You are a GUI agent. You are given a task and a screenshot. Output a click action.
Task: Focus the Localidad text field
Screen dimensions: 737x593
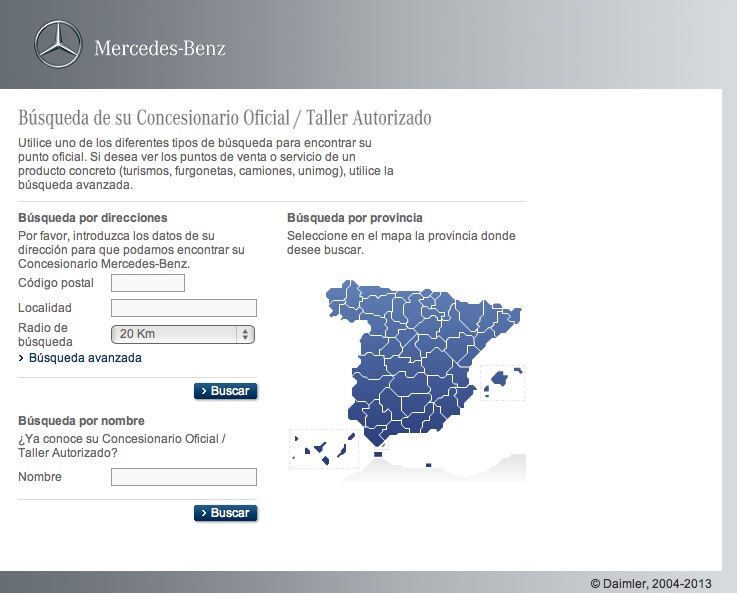[x=183, y=308]
